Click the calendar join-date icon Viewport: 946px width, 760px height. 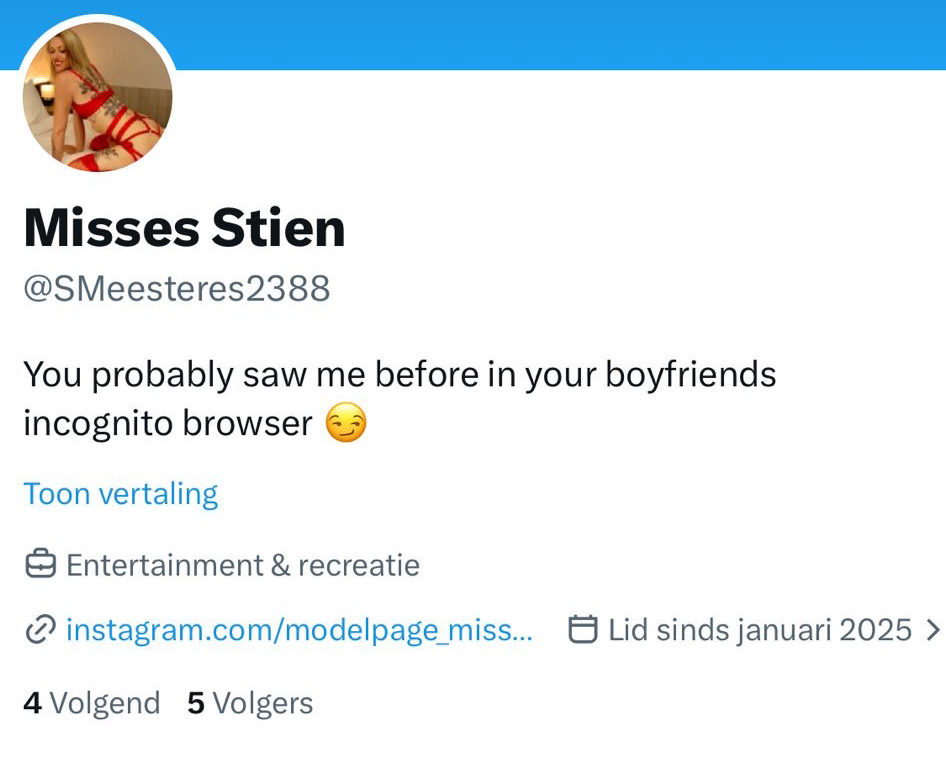(583, 630)
